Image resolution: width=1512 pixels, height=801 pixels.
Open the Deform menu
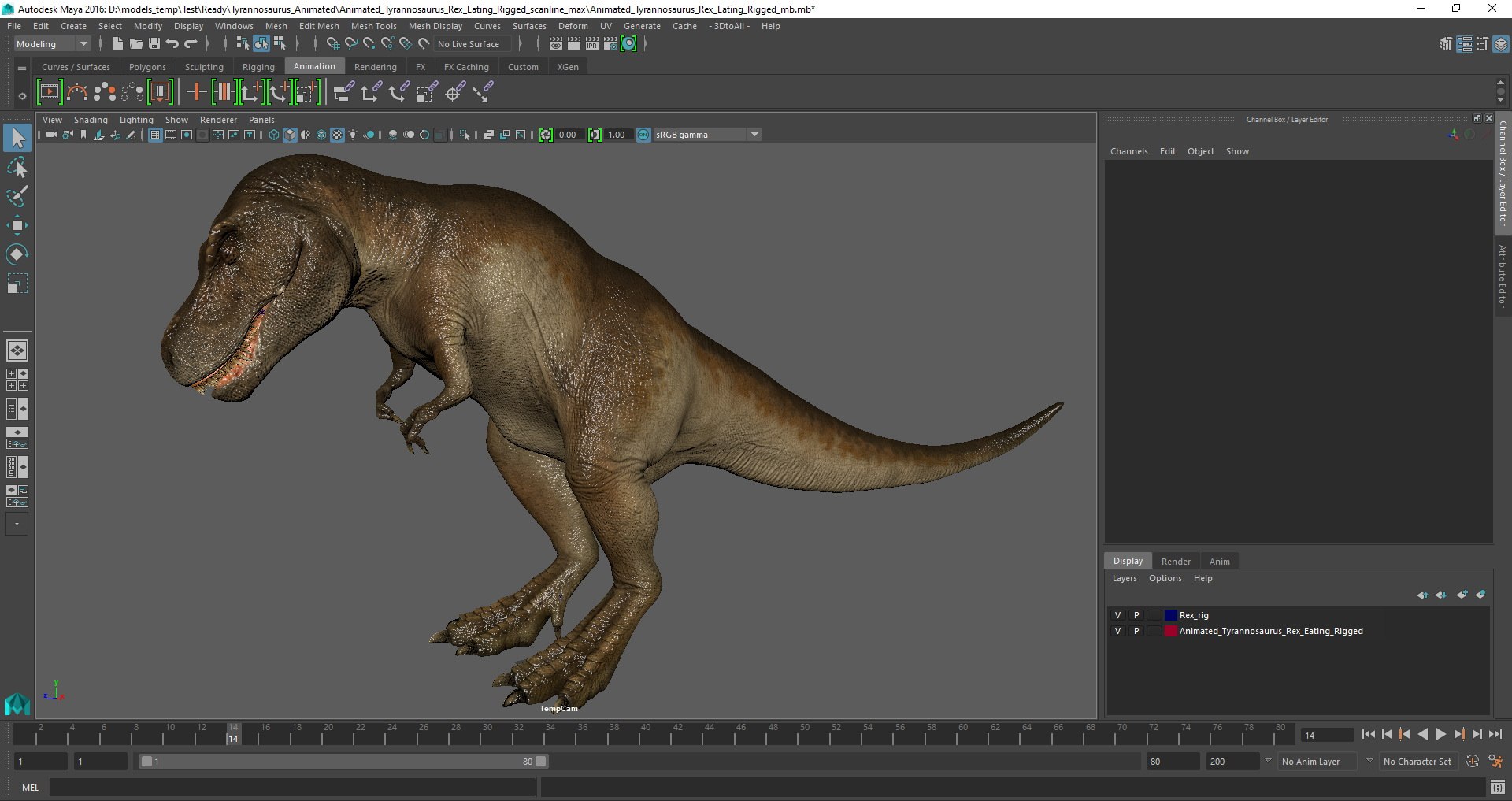pyautogui.click(x=573, y=26)
